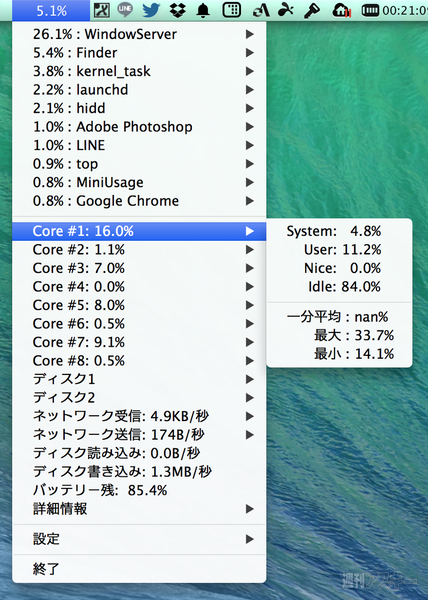Click 最小 : 14.1% in the submenu
428x600 pixels.
click(x=339, y=354)
